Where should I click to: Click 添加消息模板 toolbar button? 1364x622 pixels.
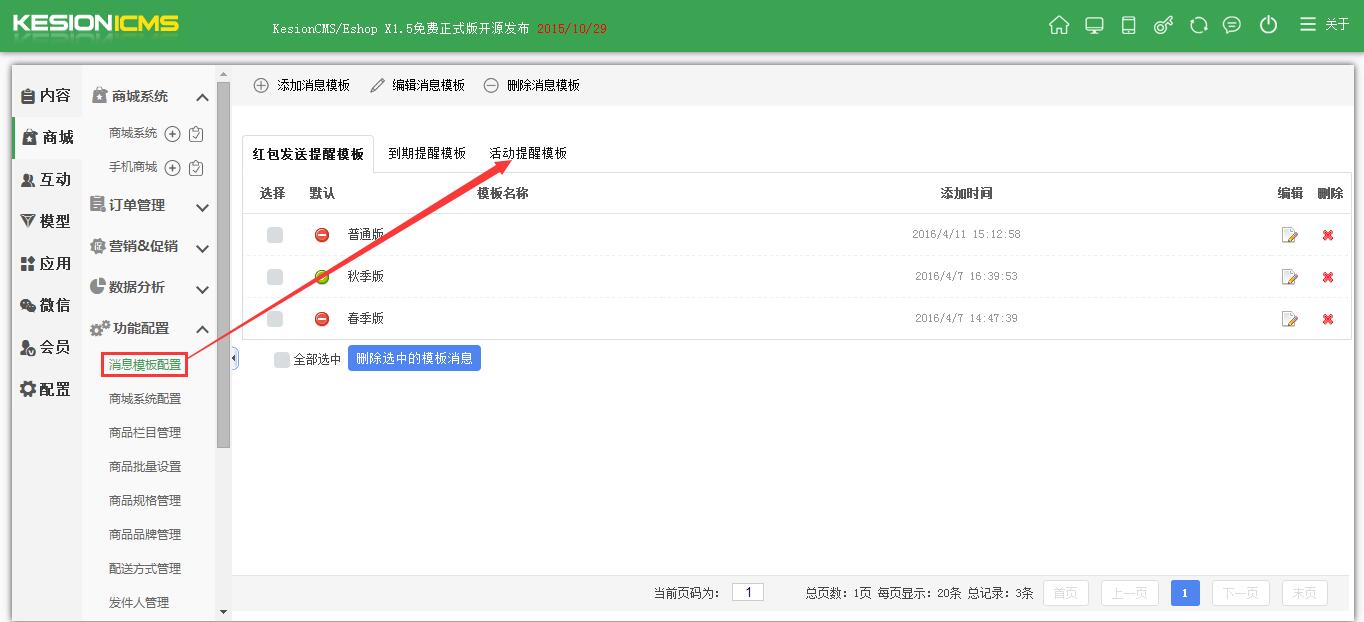[x=302, y=86]
